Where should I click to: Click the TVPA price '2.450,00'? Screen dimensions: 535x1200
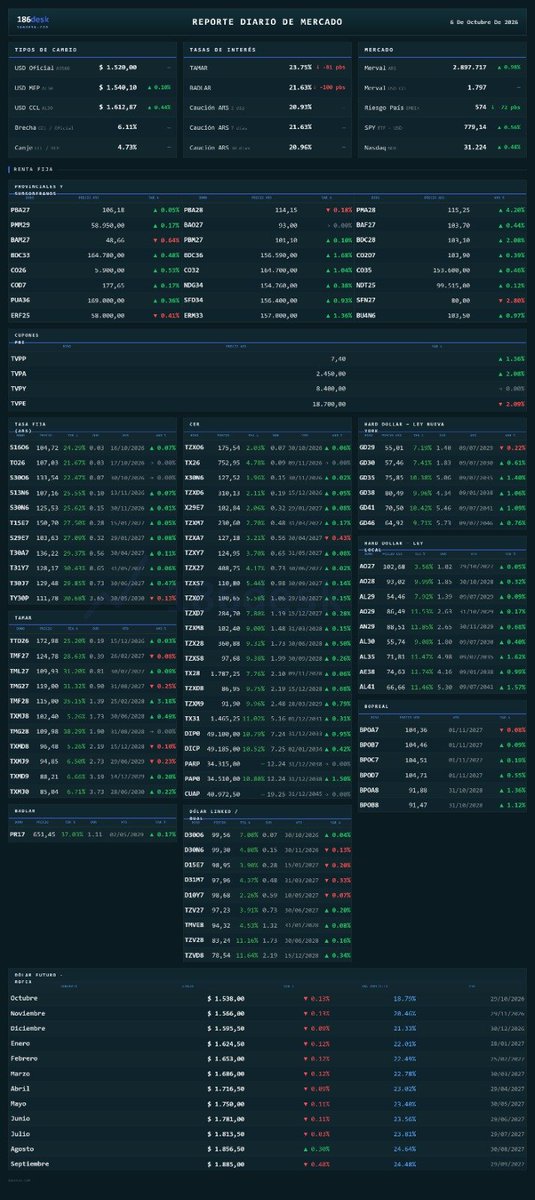pyautogui.click(x=330, y=373)
